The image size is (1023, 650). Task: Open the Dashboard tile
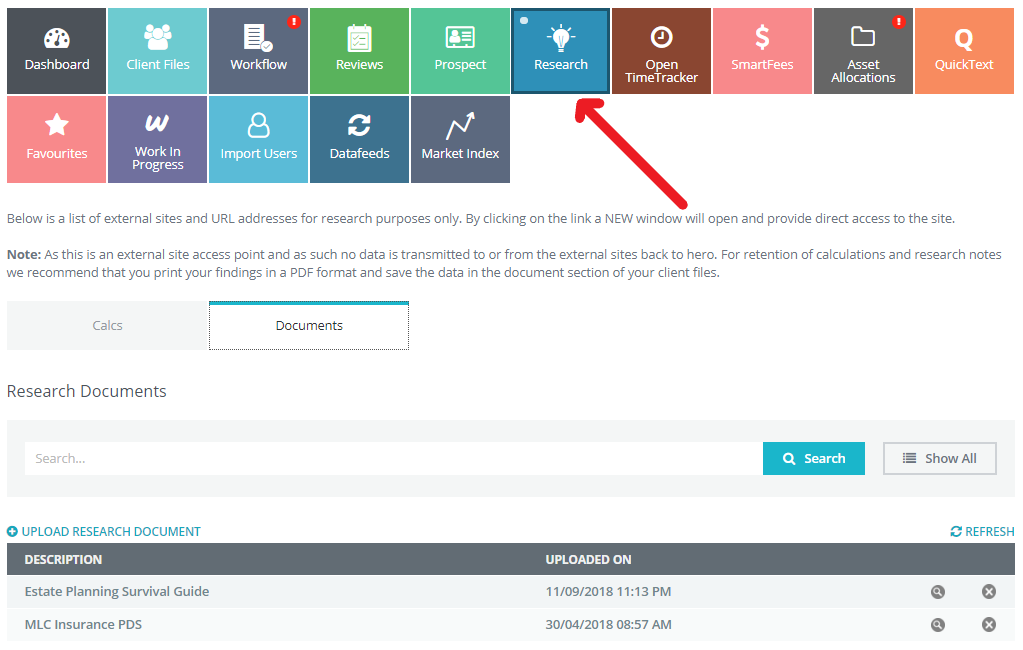[x=57, y=51]
